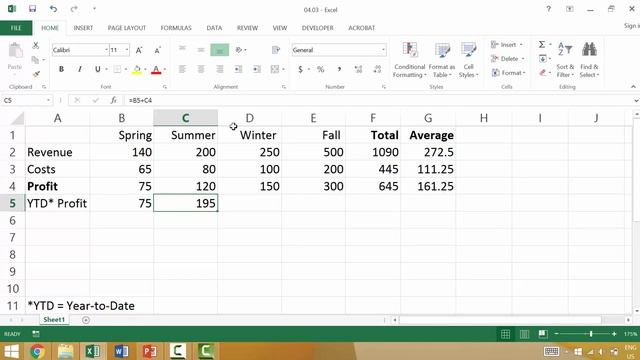Click the Copy icon in Clipboard group
The width and height of the screenshot is (640, 360).
36,60
